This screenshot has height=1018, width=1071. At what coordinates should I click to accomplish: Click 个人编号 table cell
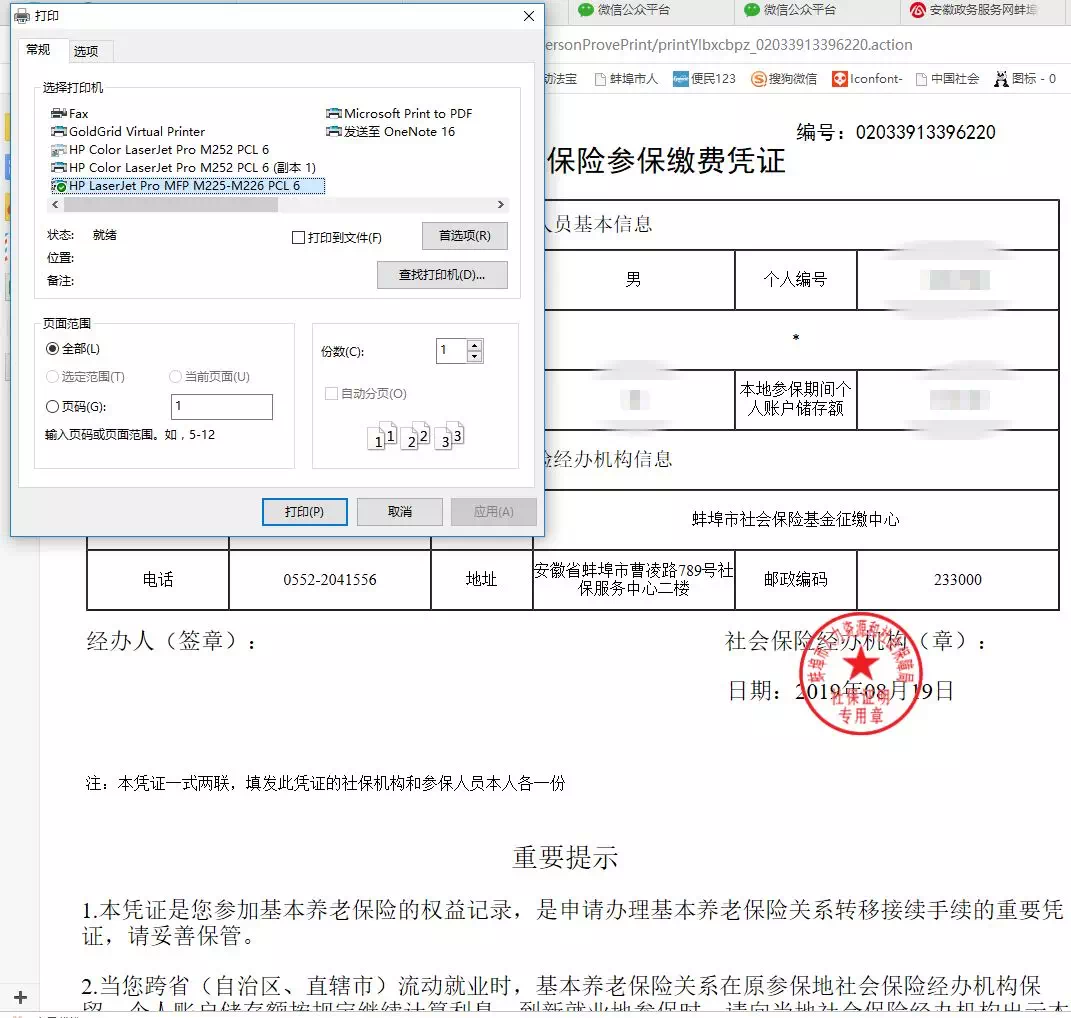point(796,279)
